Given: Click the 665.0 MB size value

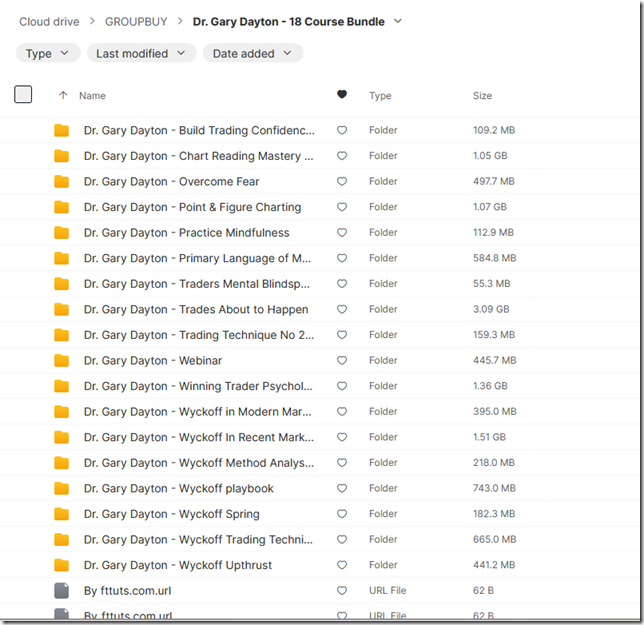Looking at the screenshot, I should point(494,539).
